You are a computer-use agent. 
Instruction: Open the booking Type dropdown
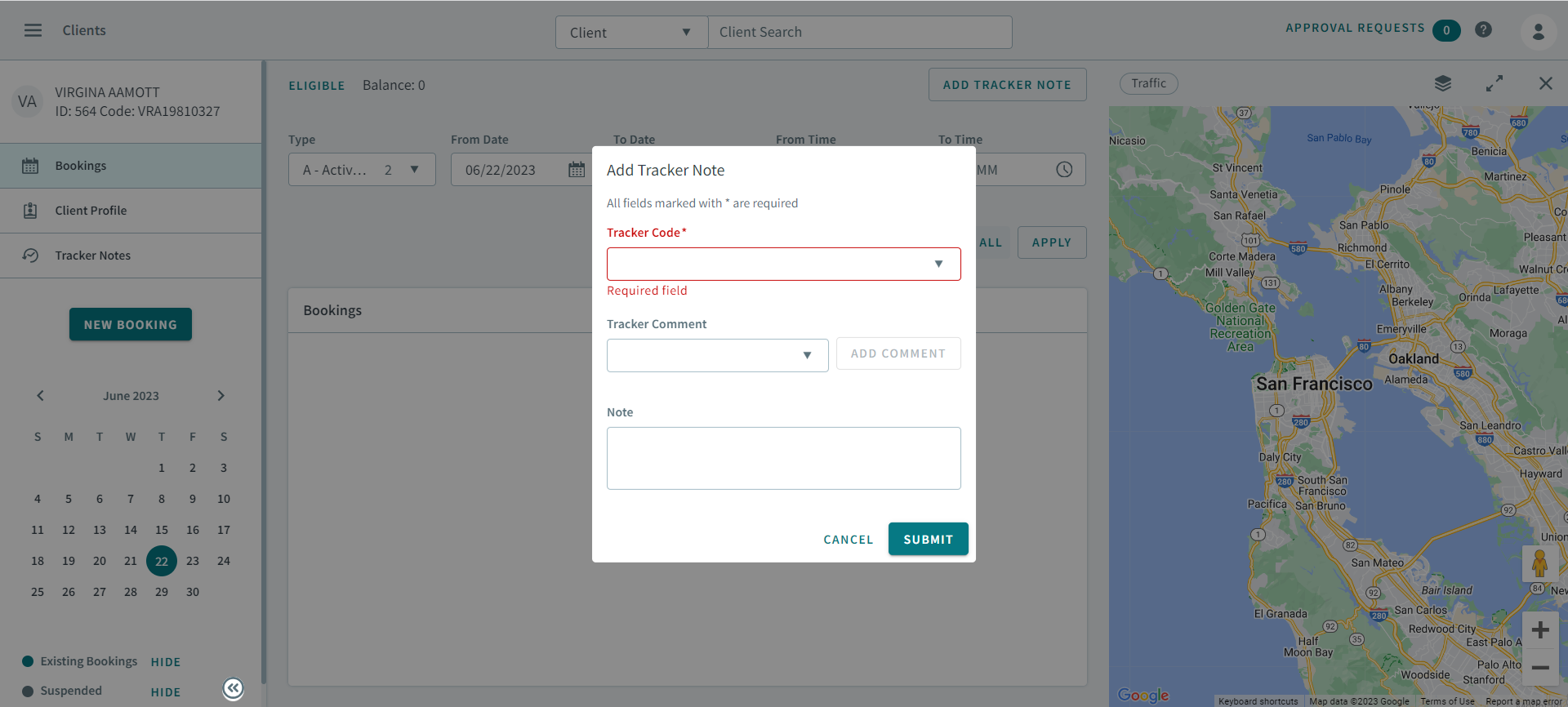[362, 170]
